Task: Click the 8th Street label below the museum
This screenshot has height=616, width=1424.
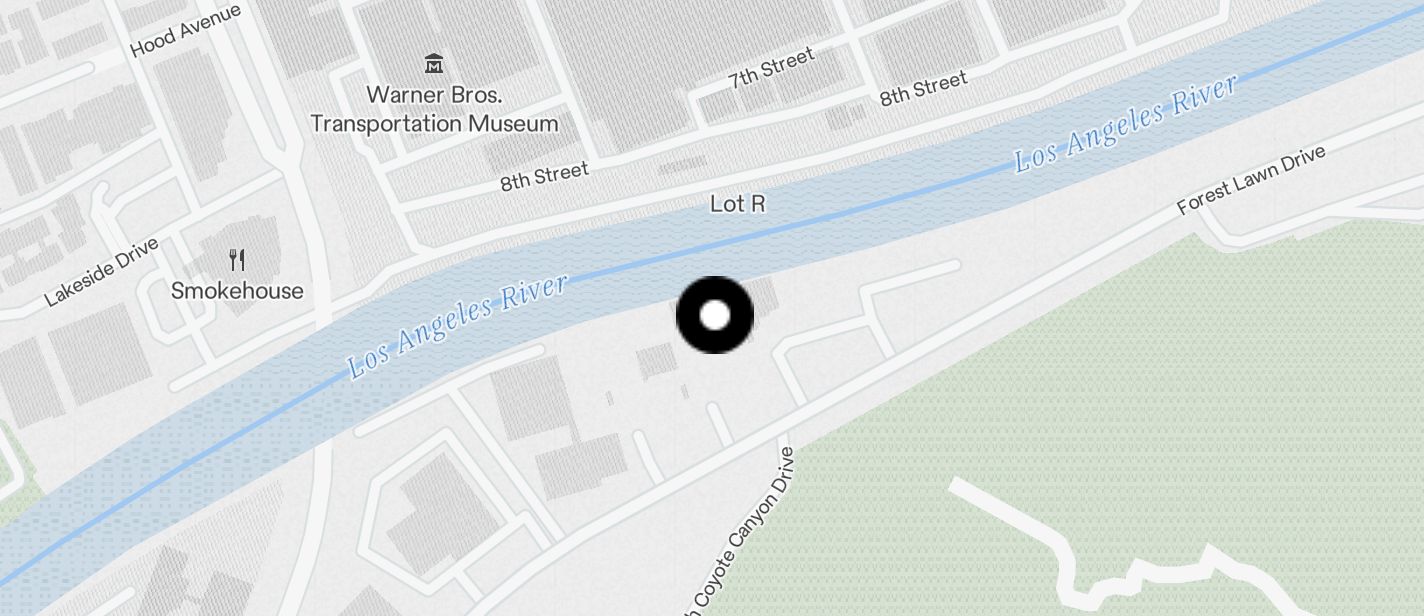Action: pyautogui.click(x=544, y=177)
